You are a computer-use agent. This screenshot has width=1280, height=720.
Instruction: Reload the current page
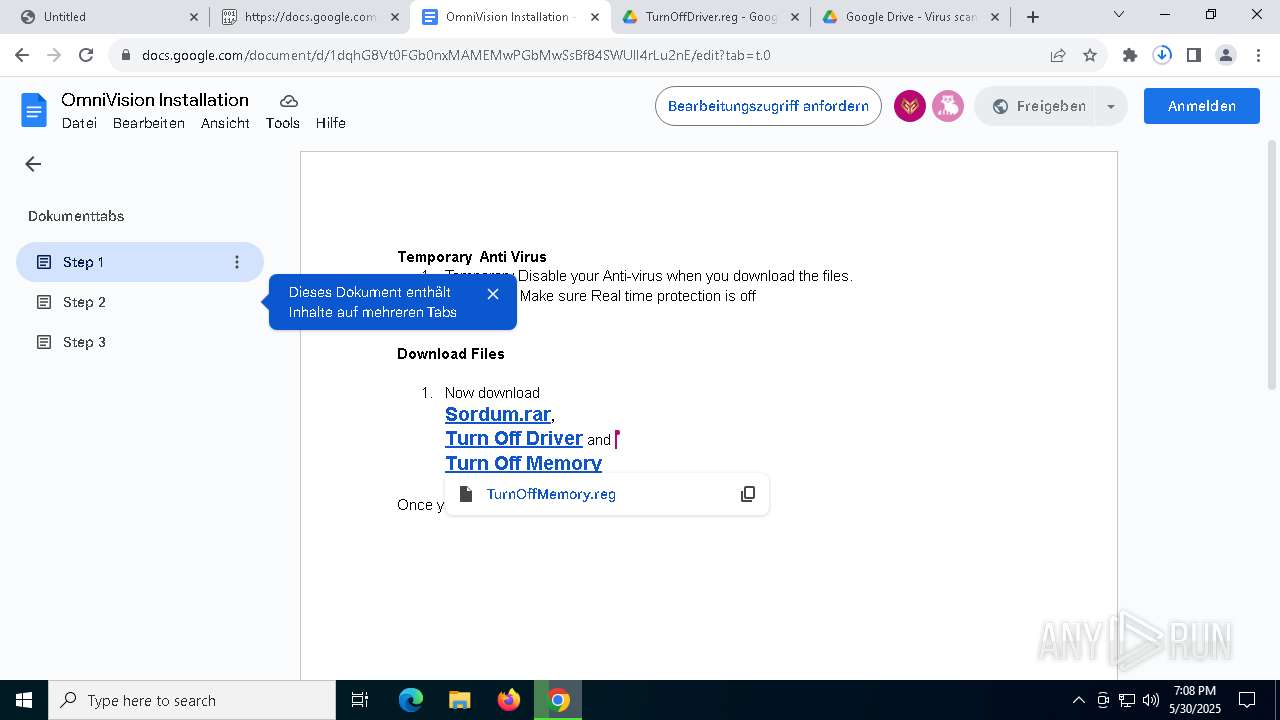point(86,55)
